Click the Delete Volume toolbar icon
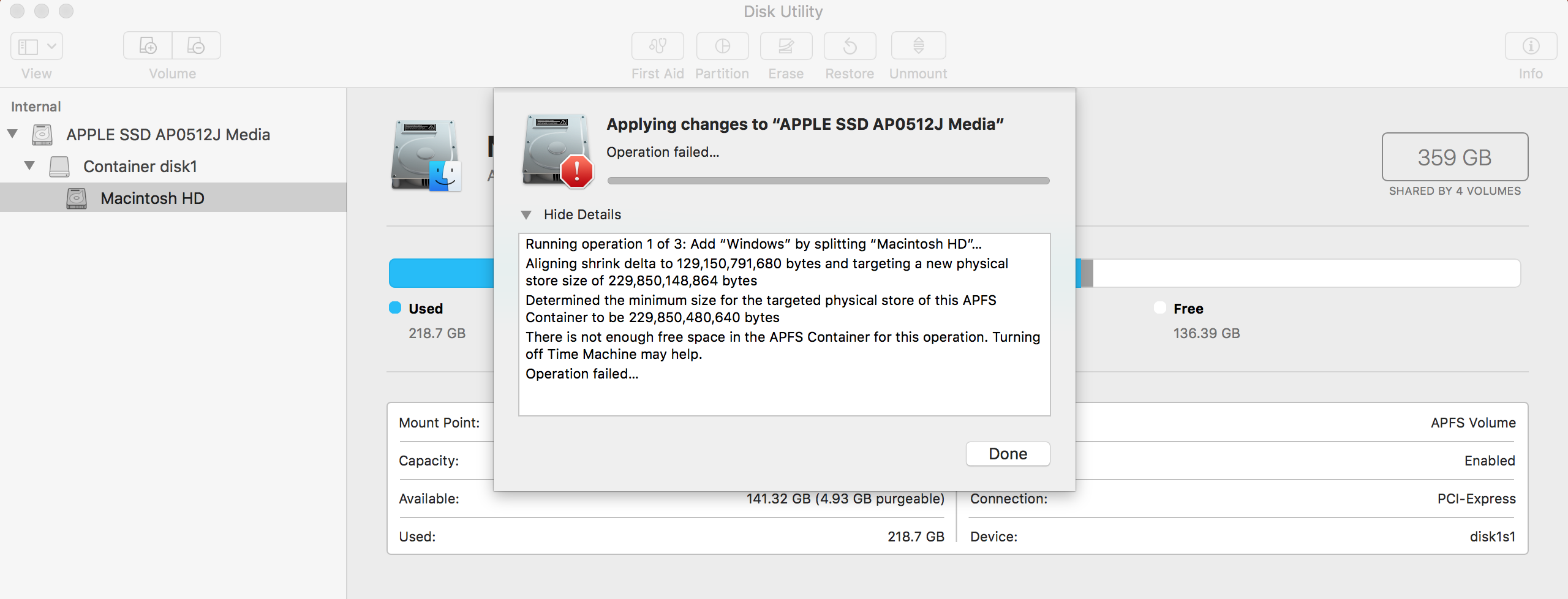The height and width of the screenshot is (599, 1568). pyautogui.click(x=196, y=46)
